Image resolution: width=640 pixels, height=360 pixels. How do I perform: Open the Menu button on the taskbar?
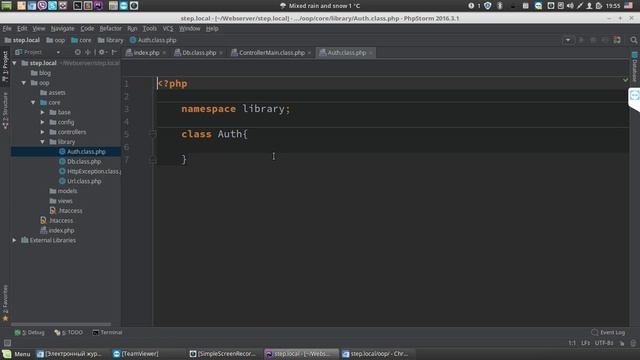tap(17, 354)
